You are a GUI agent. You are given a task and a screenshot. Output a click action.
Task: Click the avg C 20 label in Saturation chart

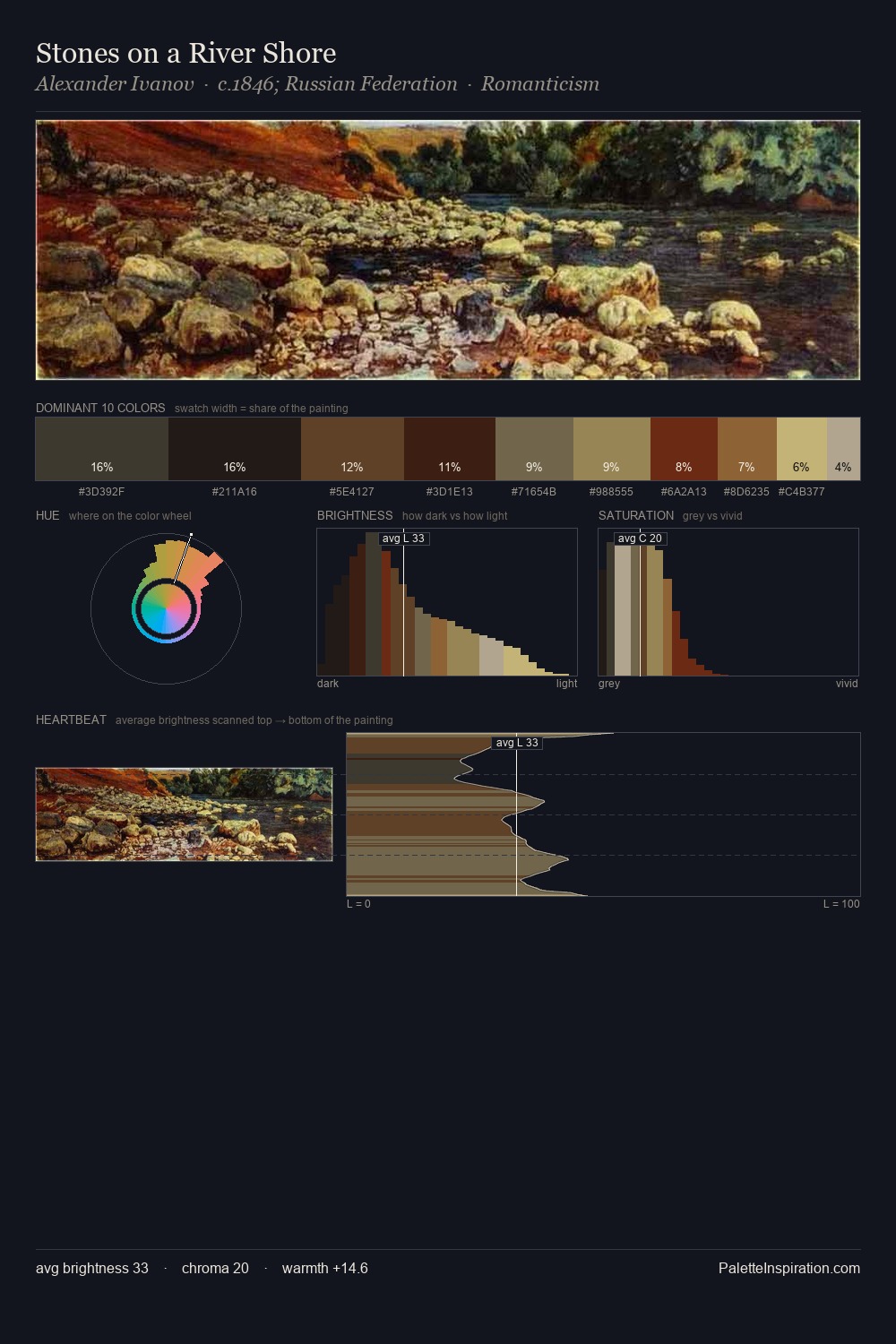(x=640, y=538)
